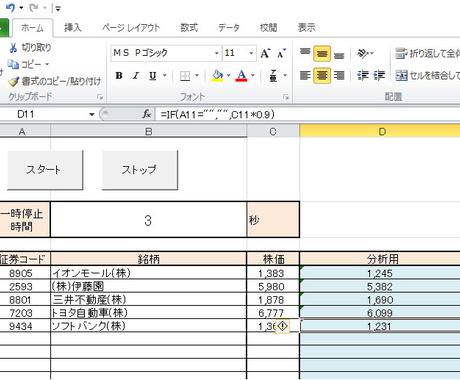Increase indent icon
The width and height of the screenshot is (460, 380).
pos(379,76)
